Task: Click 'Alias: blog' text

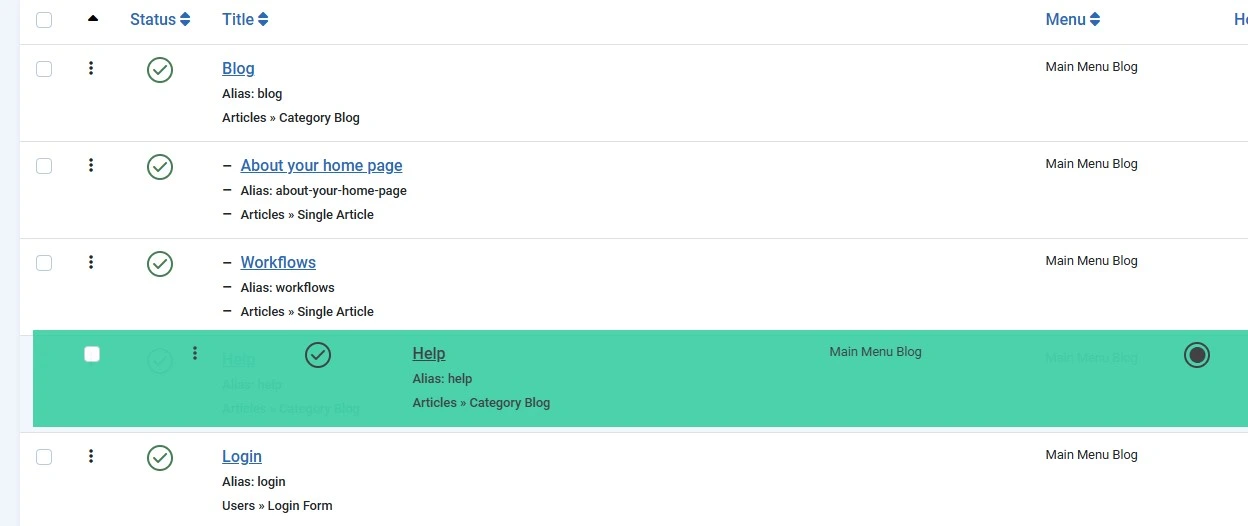Action: tap(252, 93)
